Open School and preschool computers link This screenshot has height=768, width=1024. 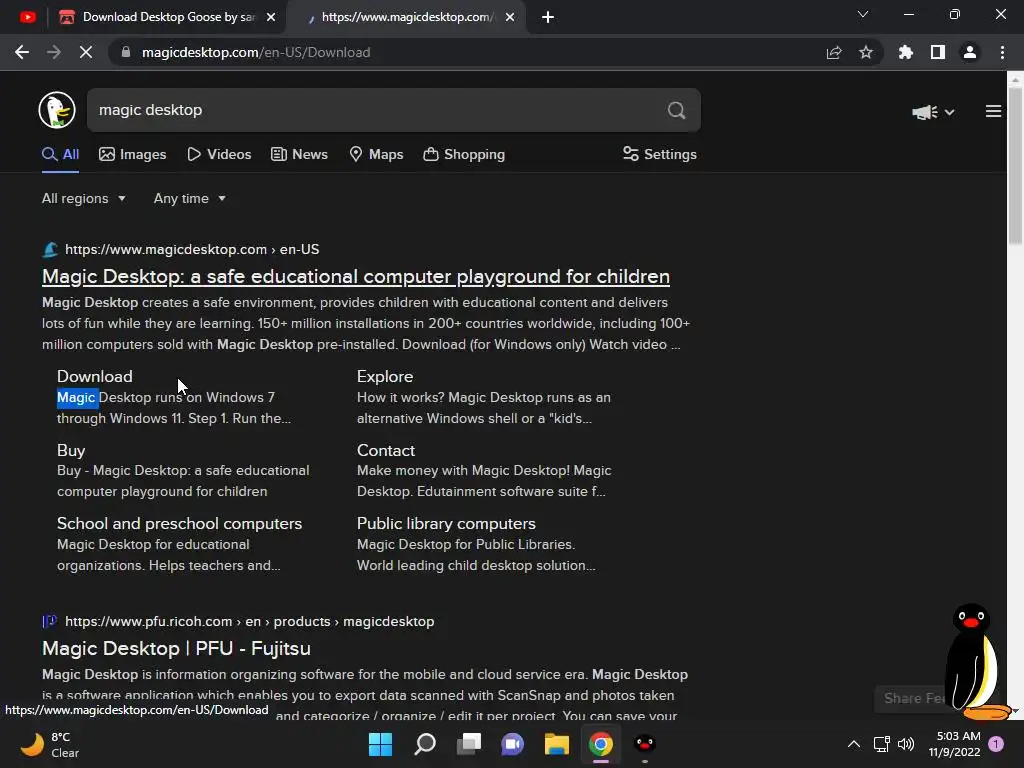tap(180, 524)
